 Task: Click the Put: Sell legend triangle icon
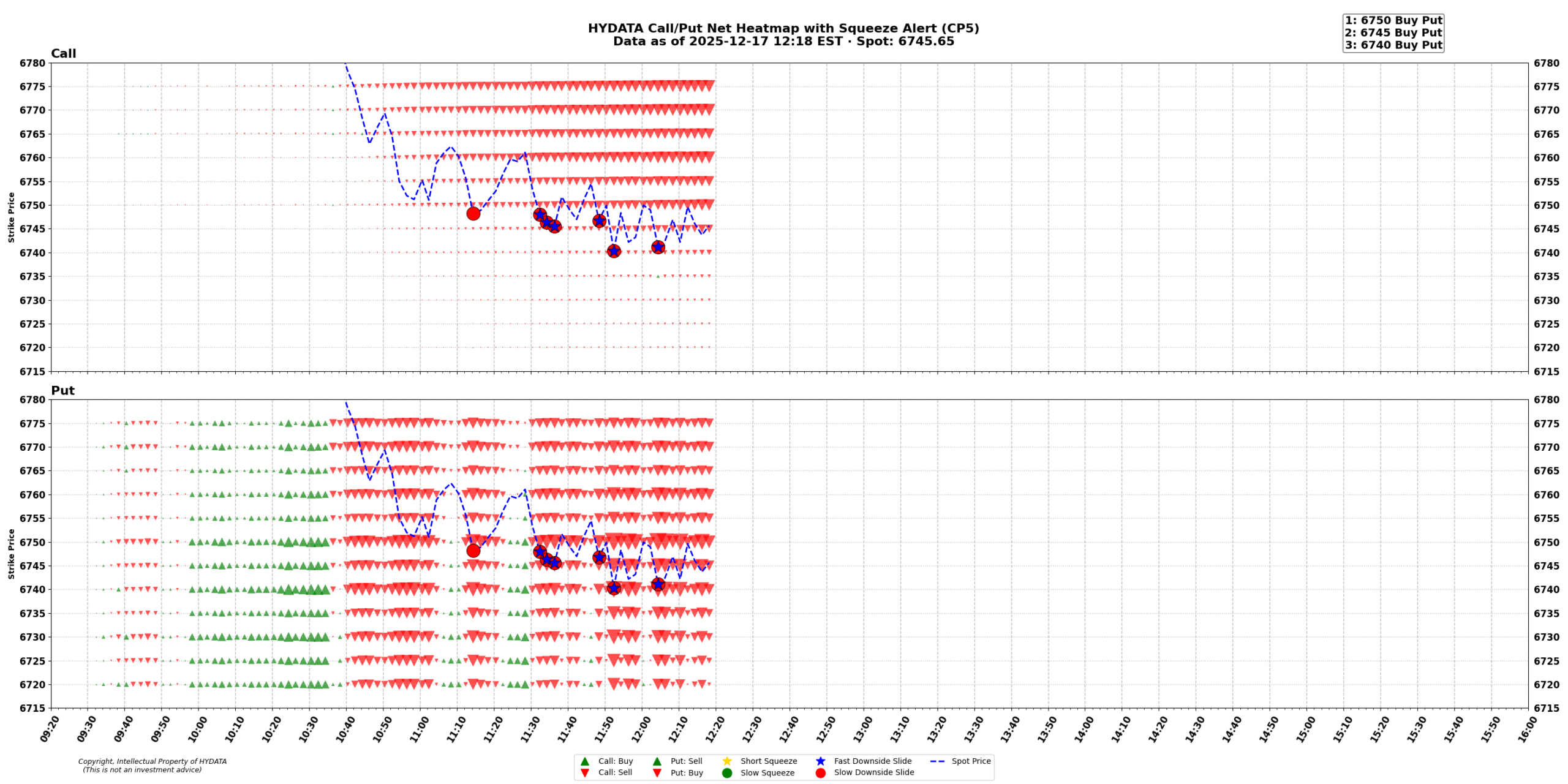657,761
